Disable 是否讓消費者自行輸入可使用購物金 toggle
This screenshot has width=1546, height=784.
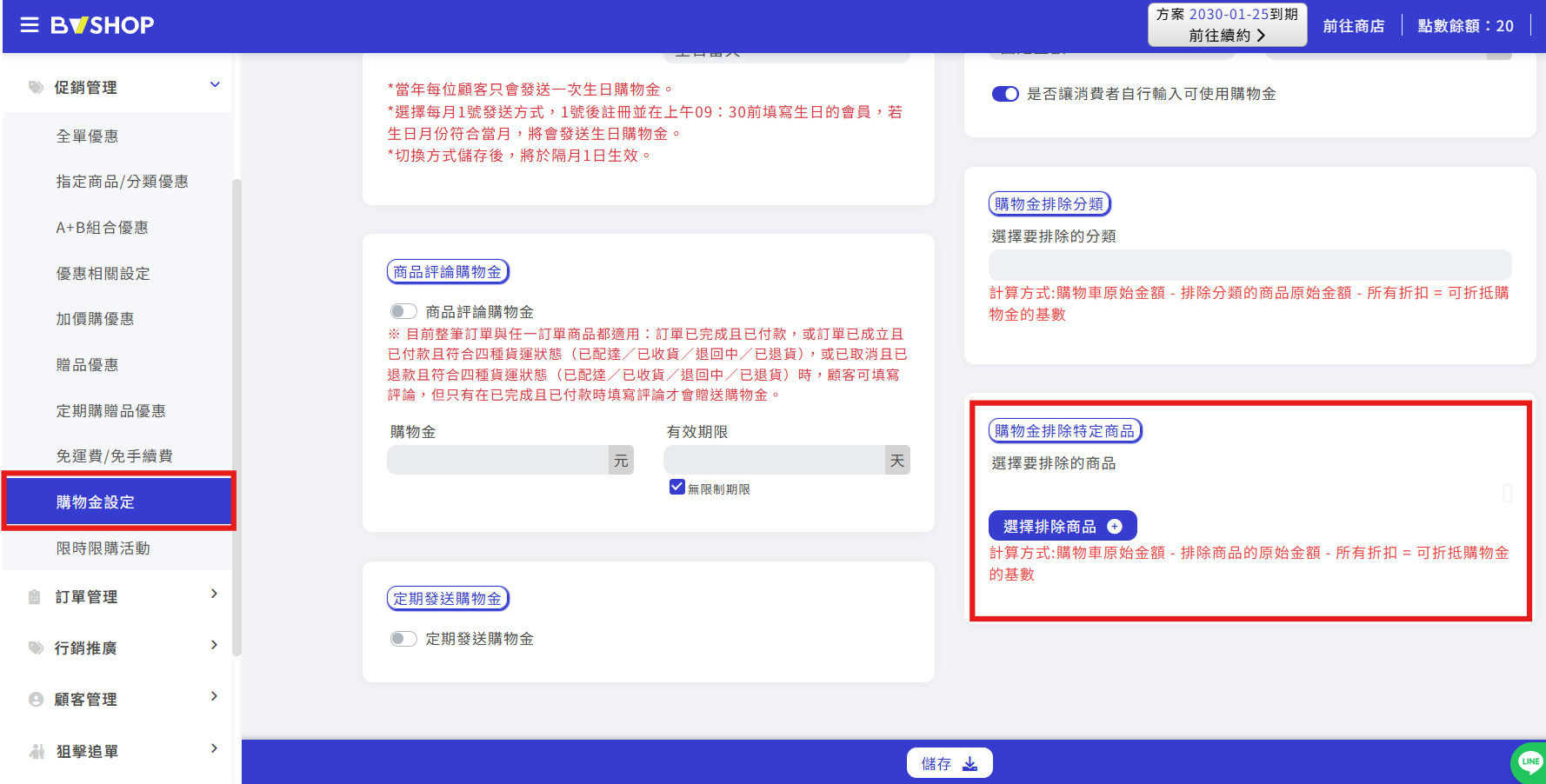(1005, 94)
